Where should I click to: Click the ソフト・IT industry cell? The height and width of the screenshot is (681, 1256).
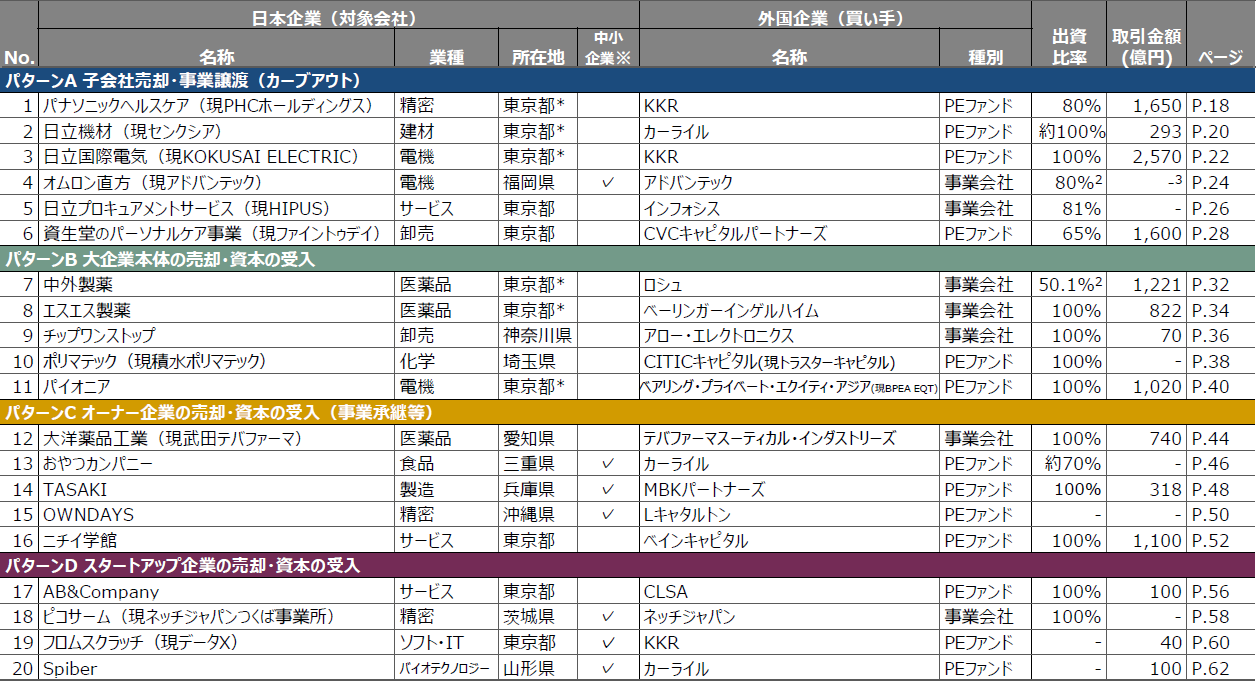click(x=446, y=642)
